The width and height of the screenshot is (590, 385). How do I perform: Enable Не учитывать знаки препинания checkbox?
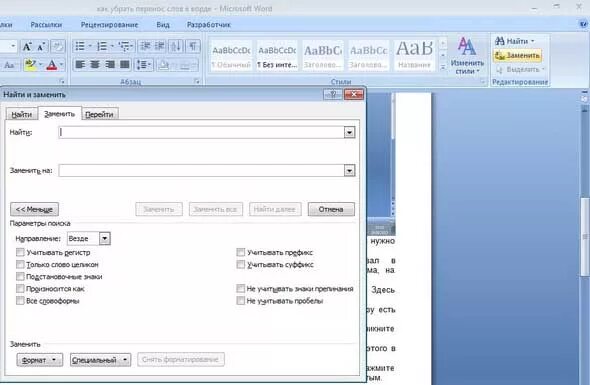(x=240, y=288)
